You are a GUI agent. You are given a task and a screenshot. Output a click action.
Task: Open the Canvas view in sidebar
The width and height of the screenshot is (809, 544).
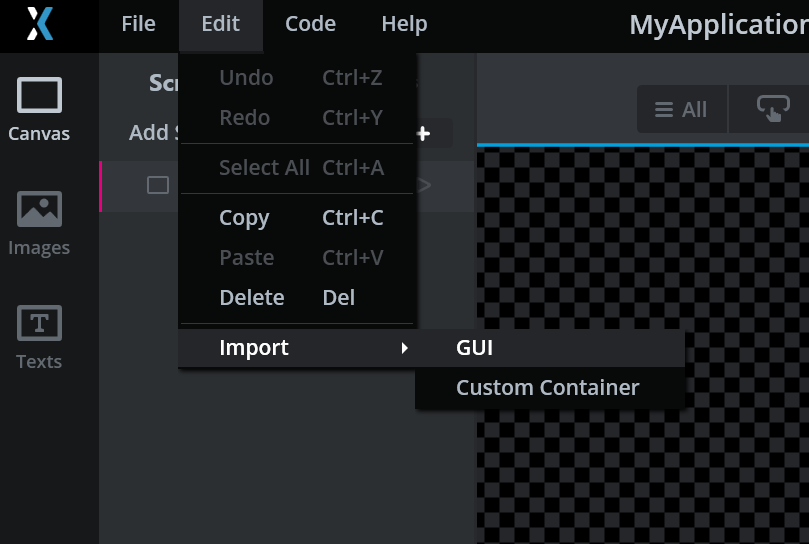pyautogui.click(x=39, y=109)
